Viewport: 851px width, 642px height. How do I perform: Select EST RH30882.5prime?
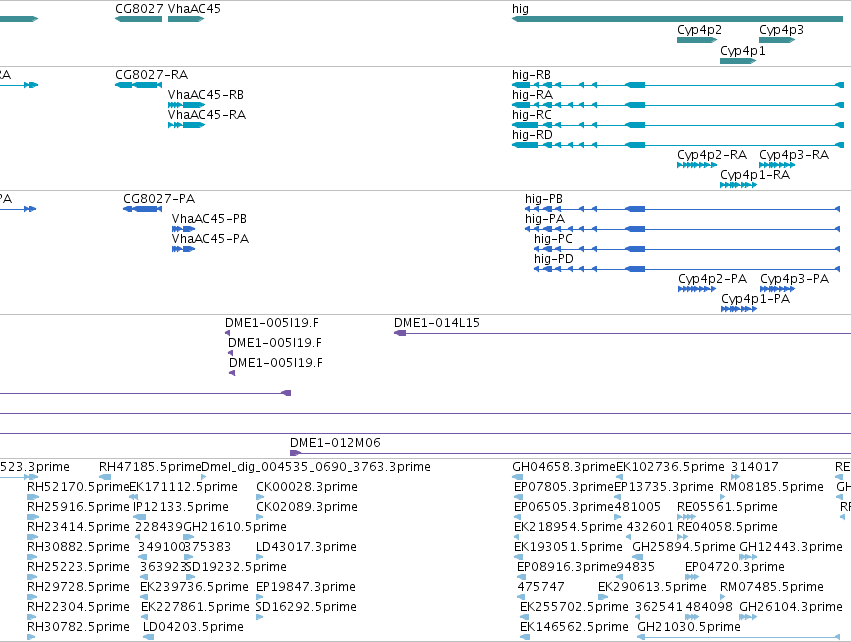click(x=33, y=557)
